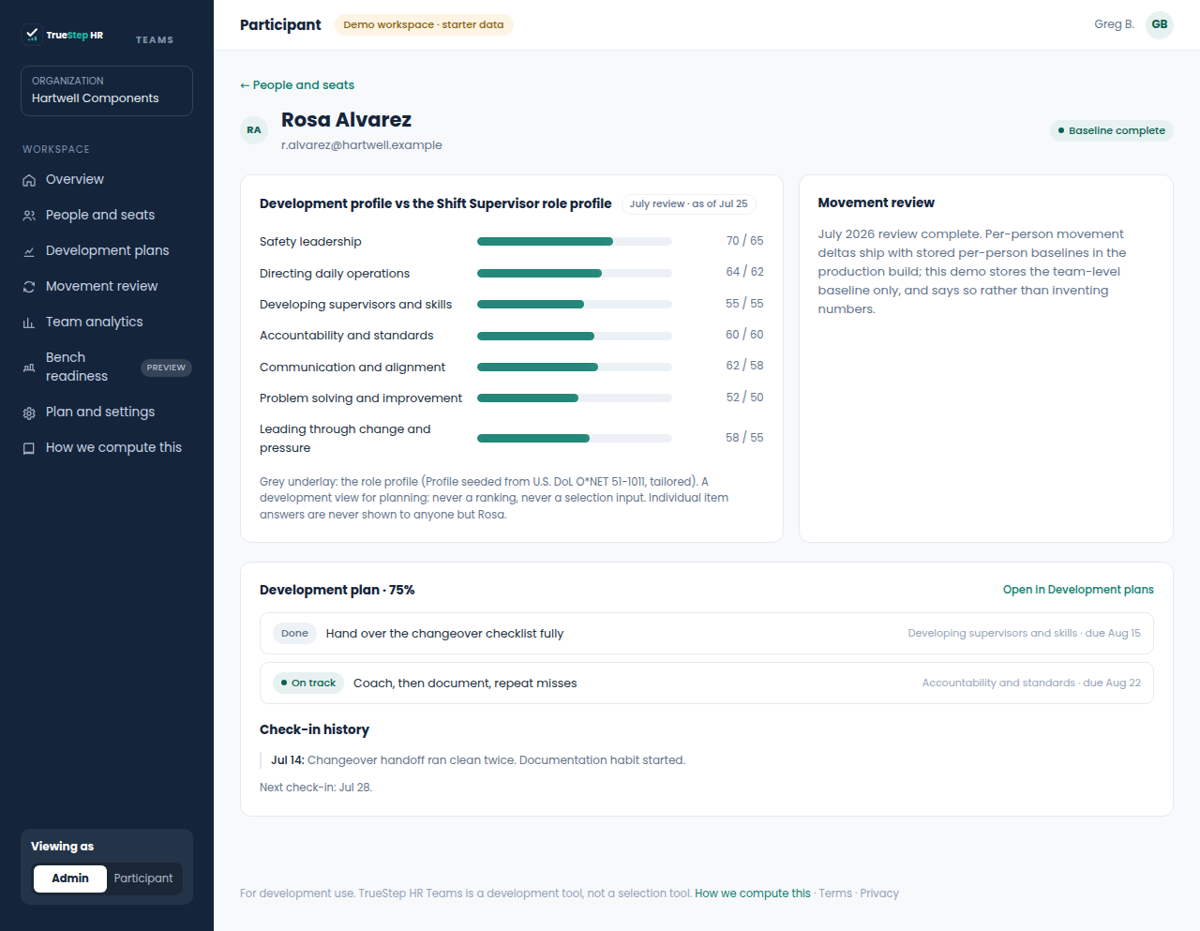Click the 62 / 58 score value
1200x931 pixels.
[x=745, y=366]
